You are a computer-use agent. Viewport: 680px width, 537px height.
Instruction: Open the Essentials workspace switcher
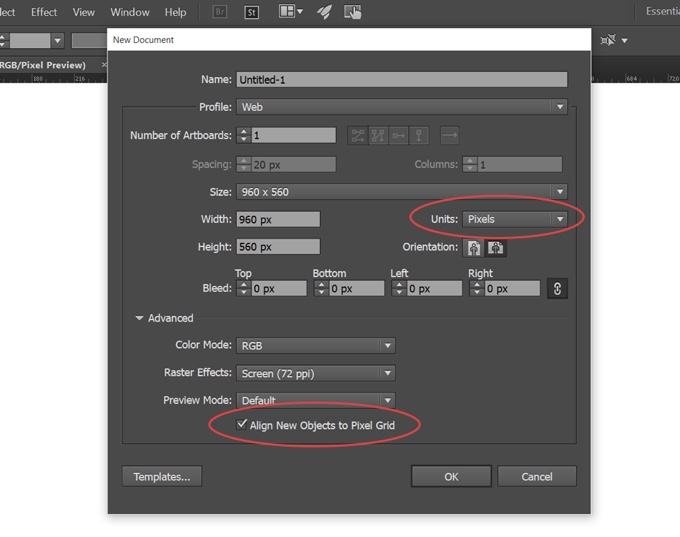[x=662, y=11]
